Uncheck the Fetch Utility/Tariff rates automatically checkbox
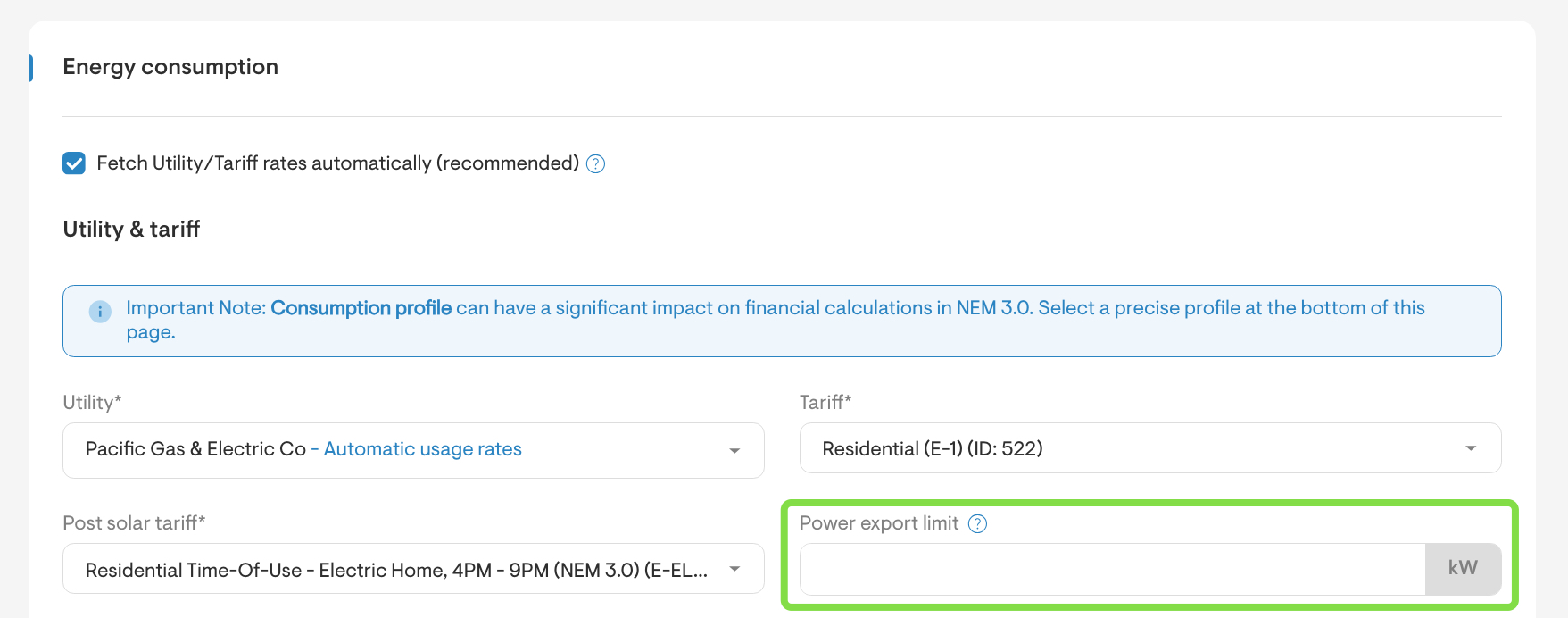 pyautogui.click(x=74, y=163)
